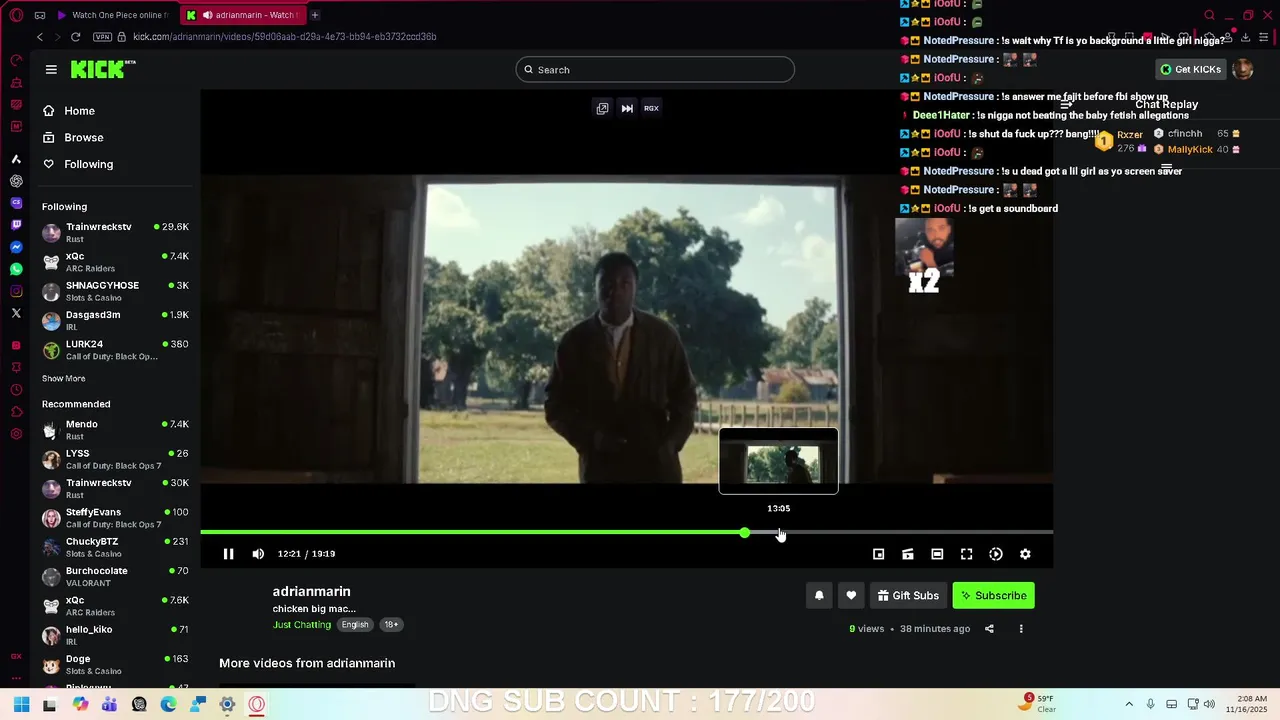Open Instagram in Opera sidebar
Image resolution: width=1280 pixels, height=720 pixels.
coord(16,291)
